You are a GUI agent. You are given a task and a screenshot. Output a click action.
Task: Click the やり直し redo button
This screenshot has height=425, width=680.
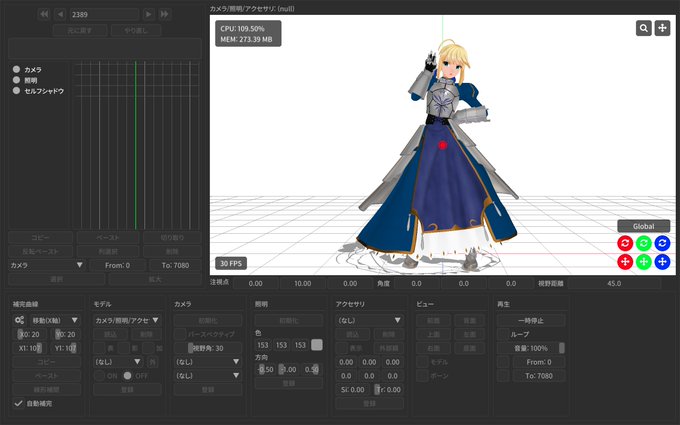tap(136, 30)
